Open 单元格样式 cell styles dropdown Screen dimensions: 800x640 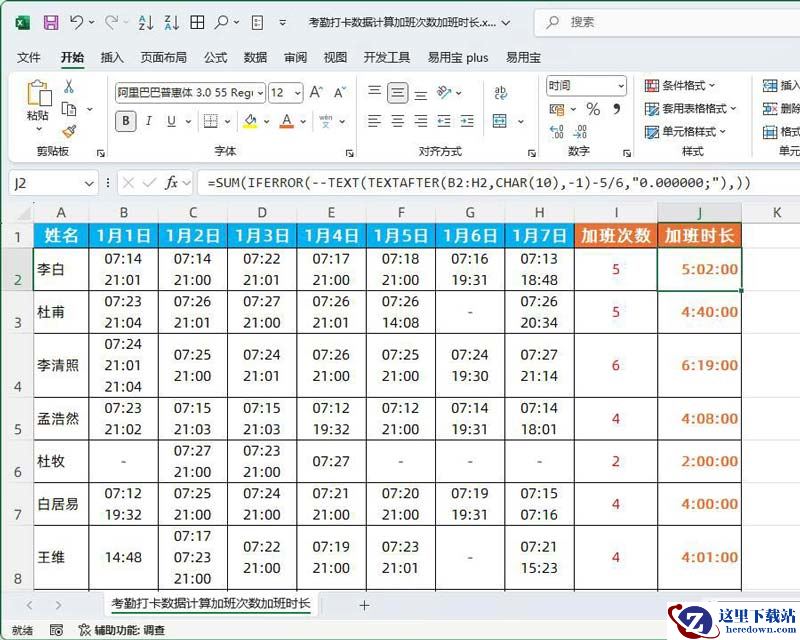pyautogui.click(x=685, y=132)
